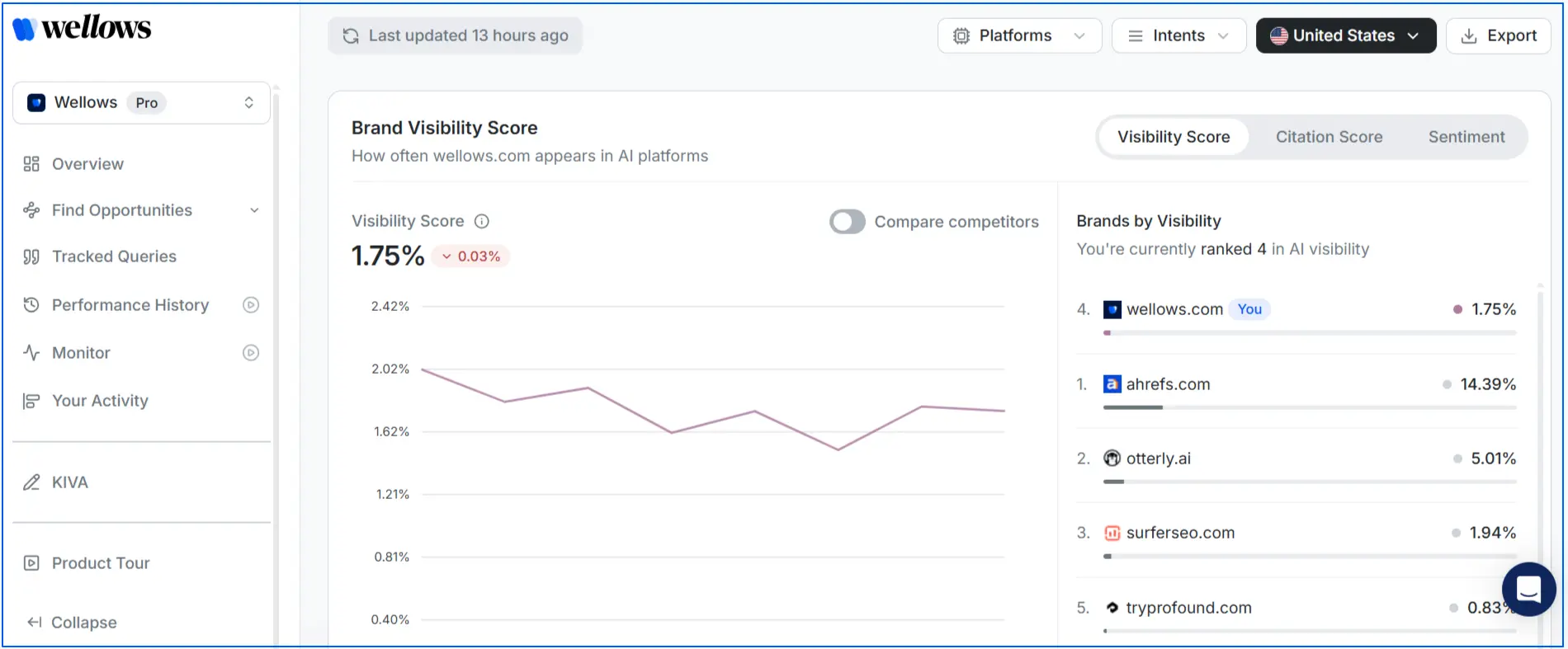Click the Wellows workspace square icon

pyautogui.click(x=36, y=102)
